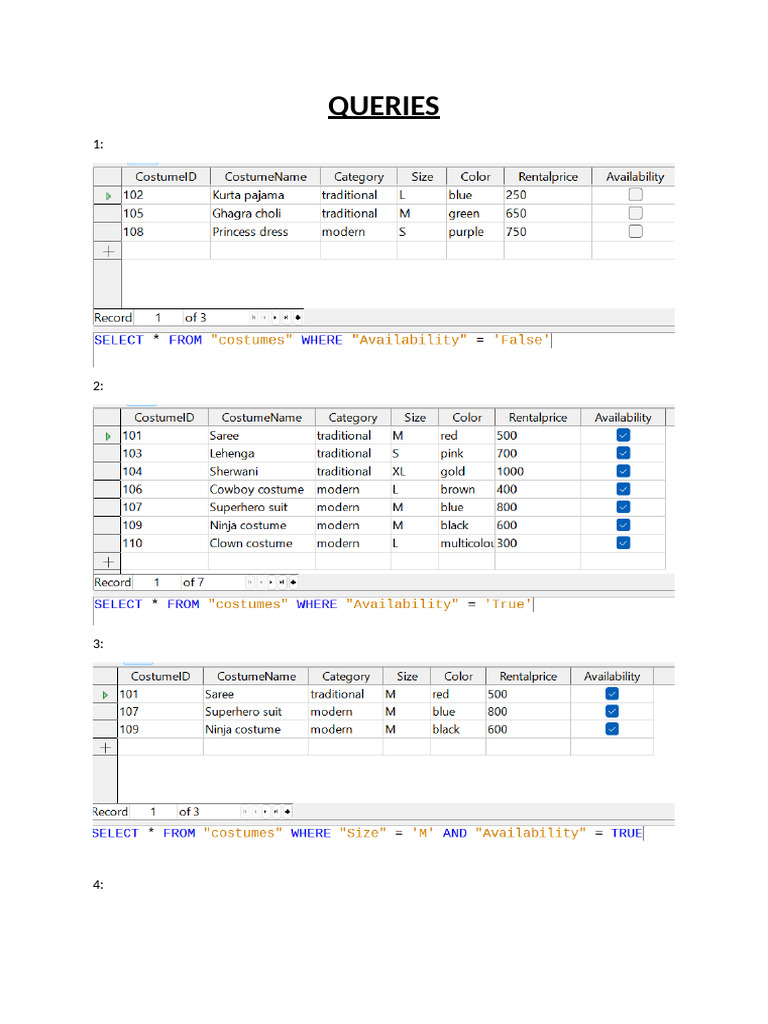This screenshot has height=1024, width=768.
Task: Select the '650' rental price cell
Action: pyautogui.click(x=547, y=213)
